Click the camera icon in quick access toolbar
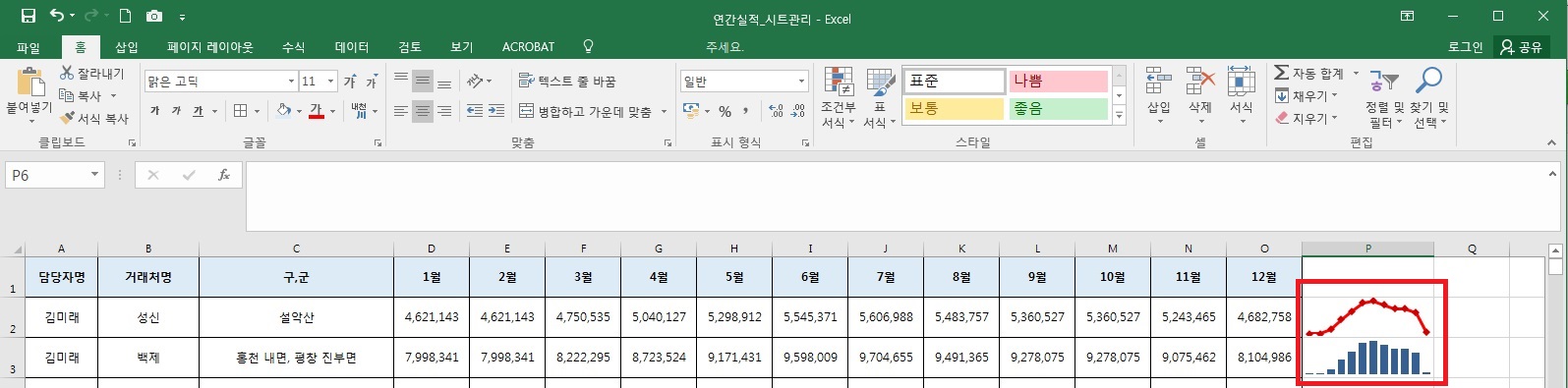1568x388 pixels. [154, 16]
